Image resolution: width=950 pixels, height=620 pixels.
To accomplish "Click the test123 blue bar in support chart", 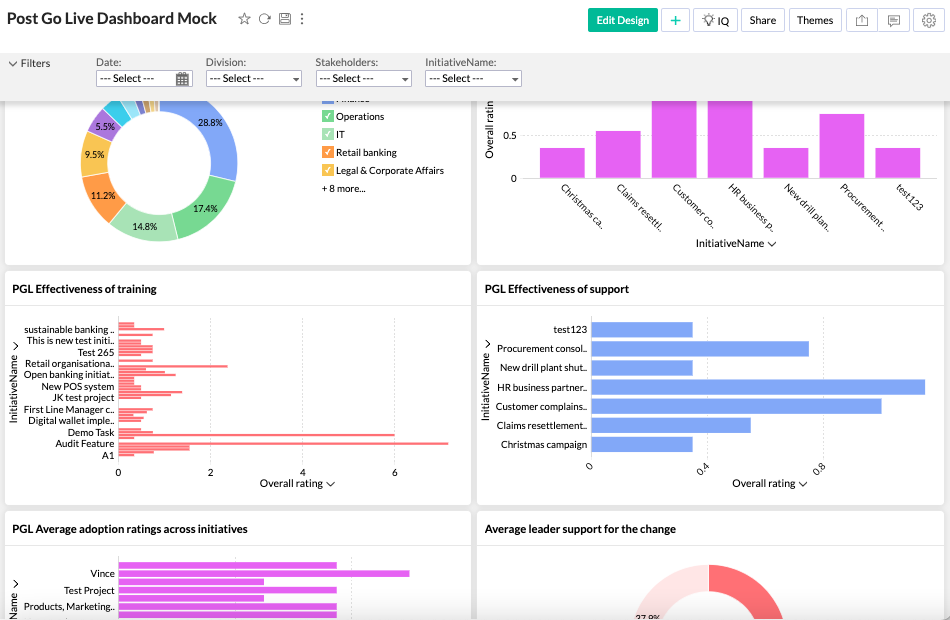I will 642,330.
